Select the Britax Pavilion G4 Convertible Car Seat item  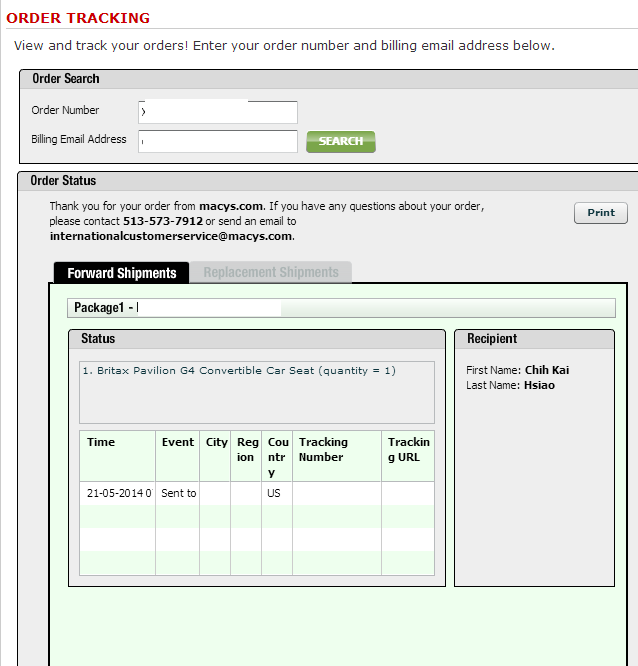[239, 371]
